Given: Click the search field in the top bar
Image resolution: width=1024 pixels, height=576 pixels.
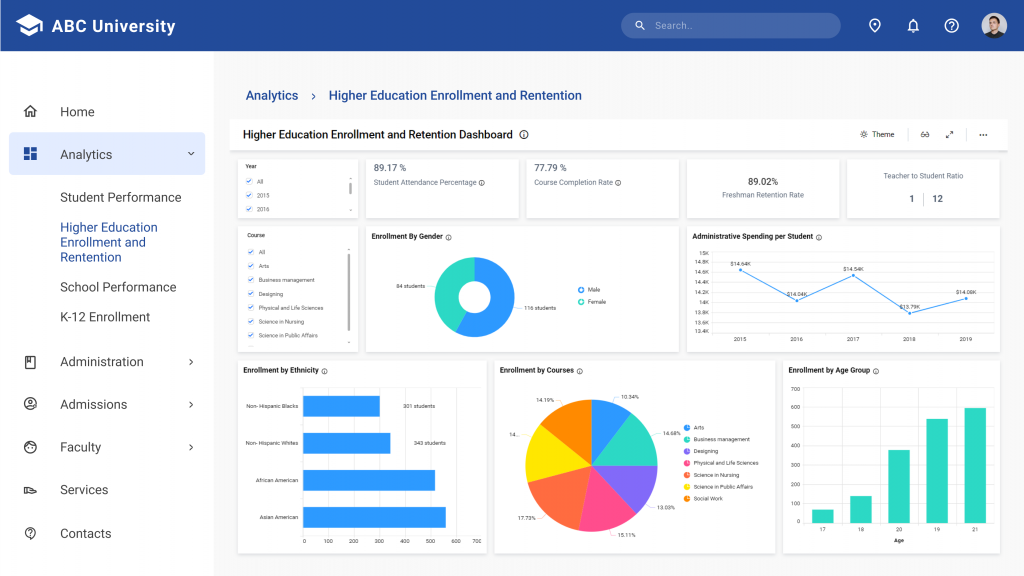Looking at the screenshot, I should (x=730, y=25).
